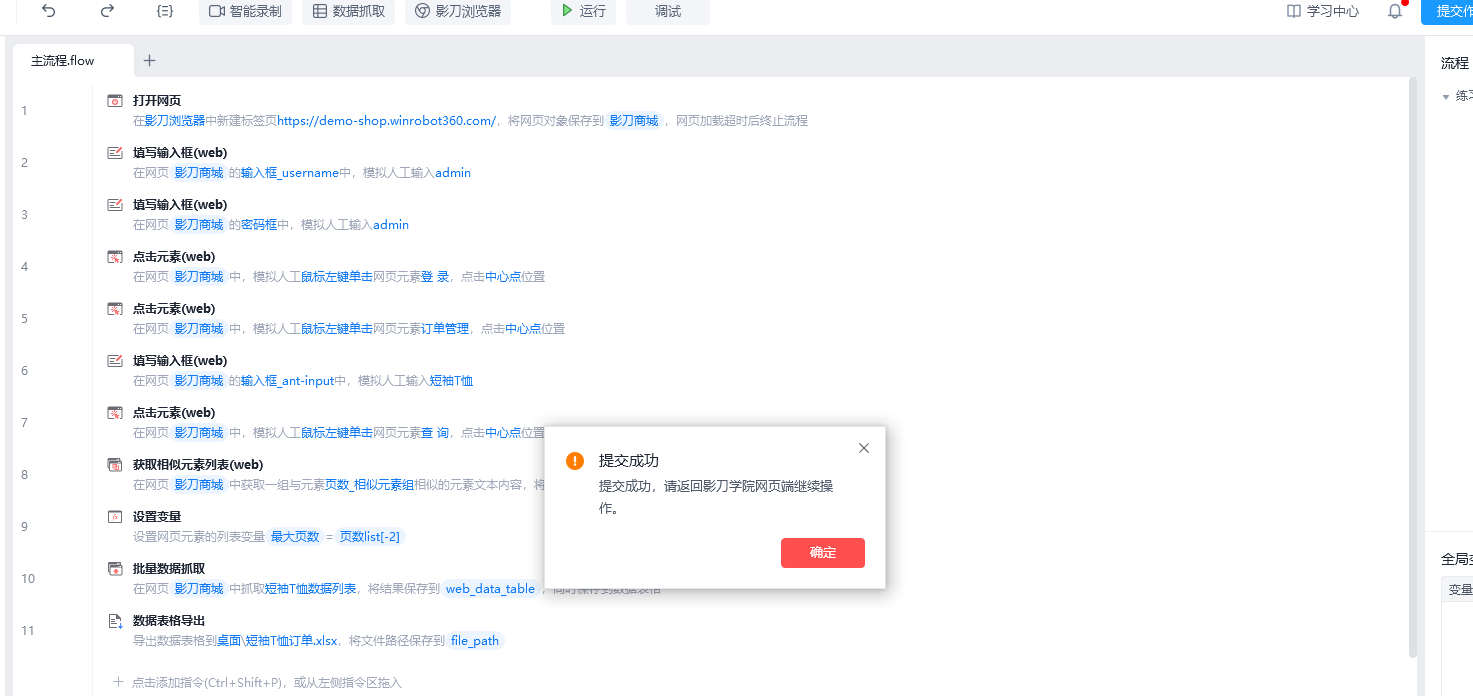Click 输入框_ant-input element in step 6
Screen dimensions: 1473x696
tap(287, 381)
